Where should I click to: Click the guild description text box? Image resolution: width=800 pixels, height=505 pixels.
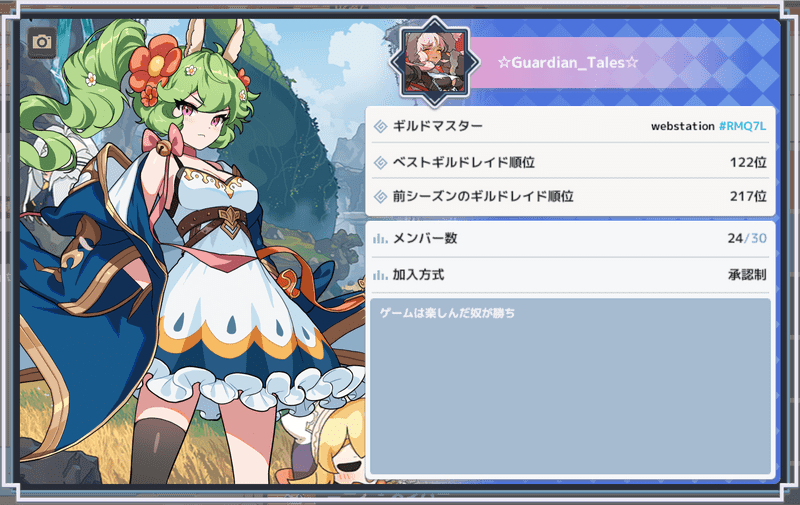pos(570,387)
